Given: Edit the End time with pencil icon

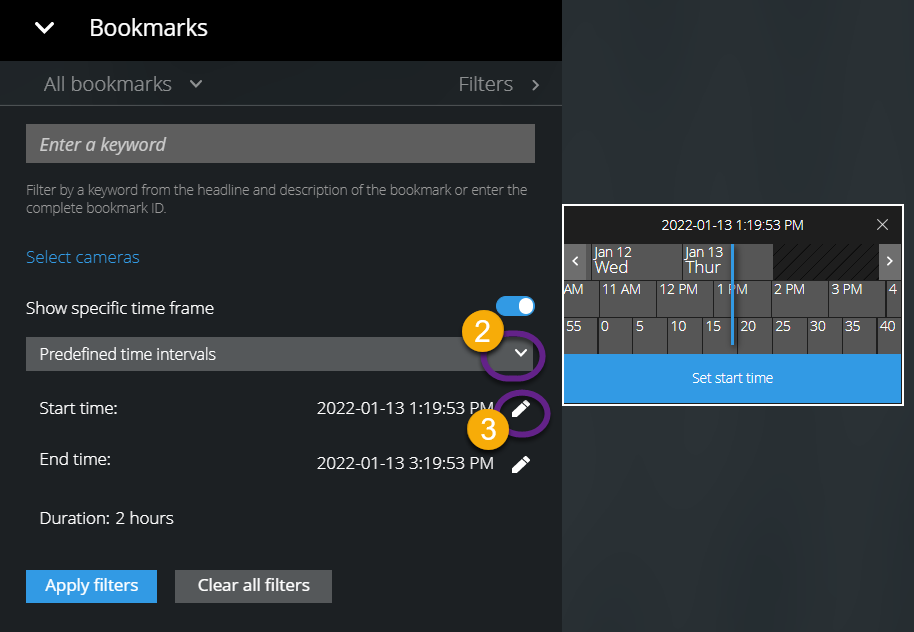Looking at the screenshot, I should coord(521,464).
